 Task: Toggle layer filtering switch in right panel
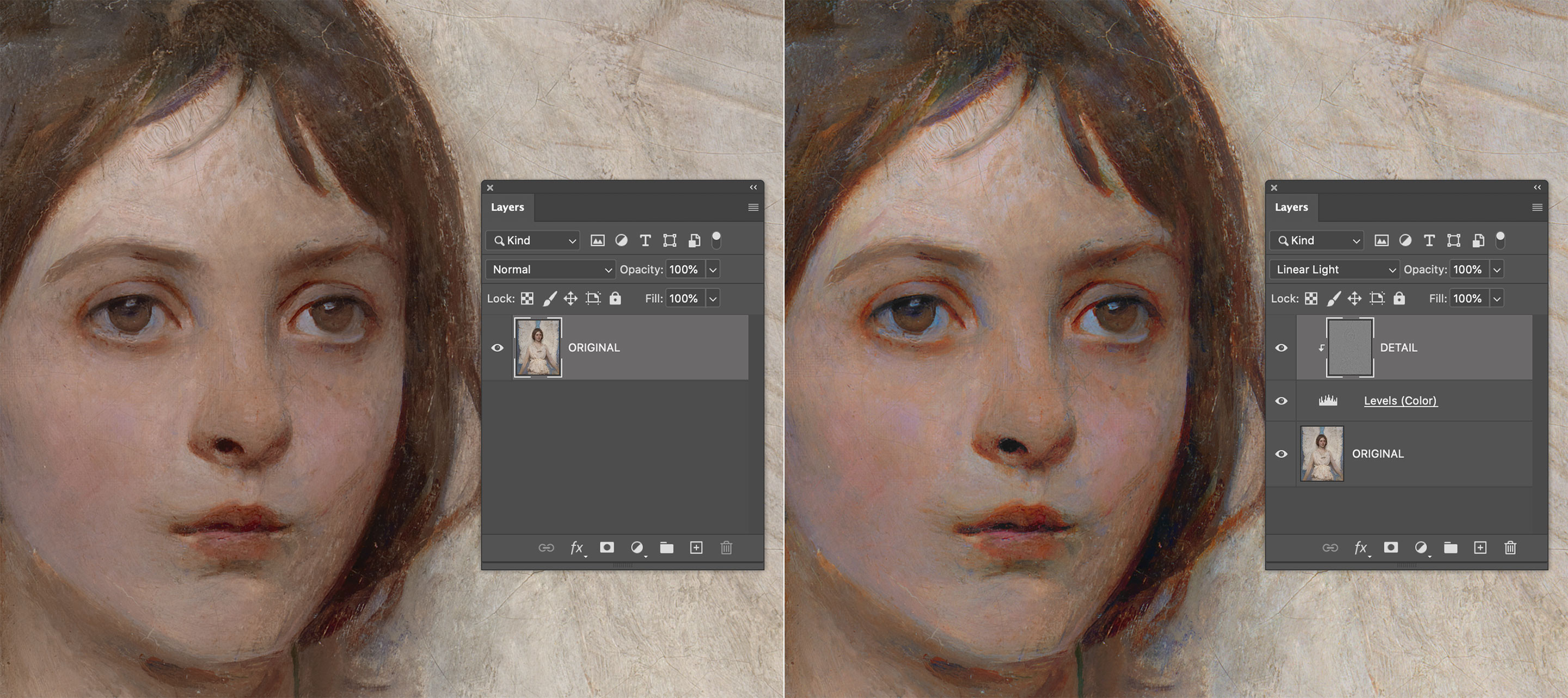click(x=1500, y=240)
